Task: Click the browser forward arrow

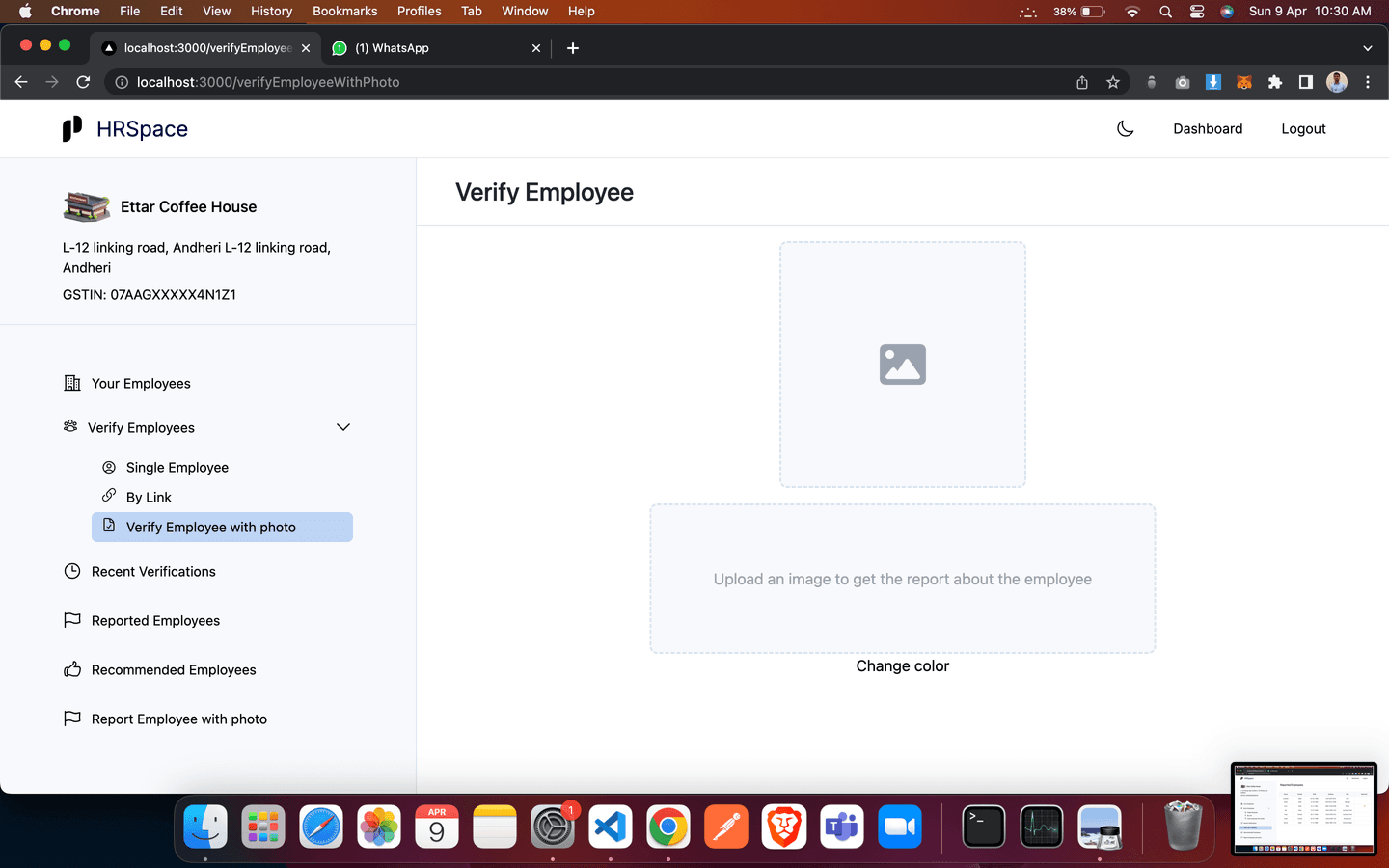Action: coord(52,82)
